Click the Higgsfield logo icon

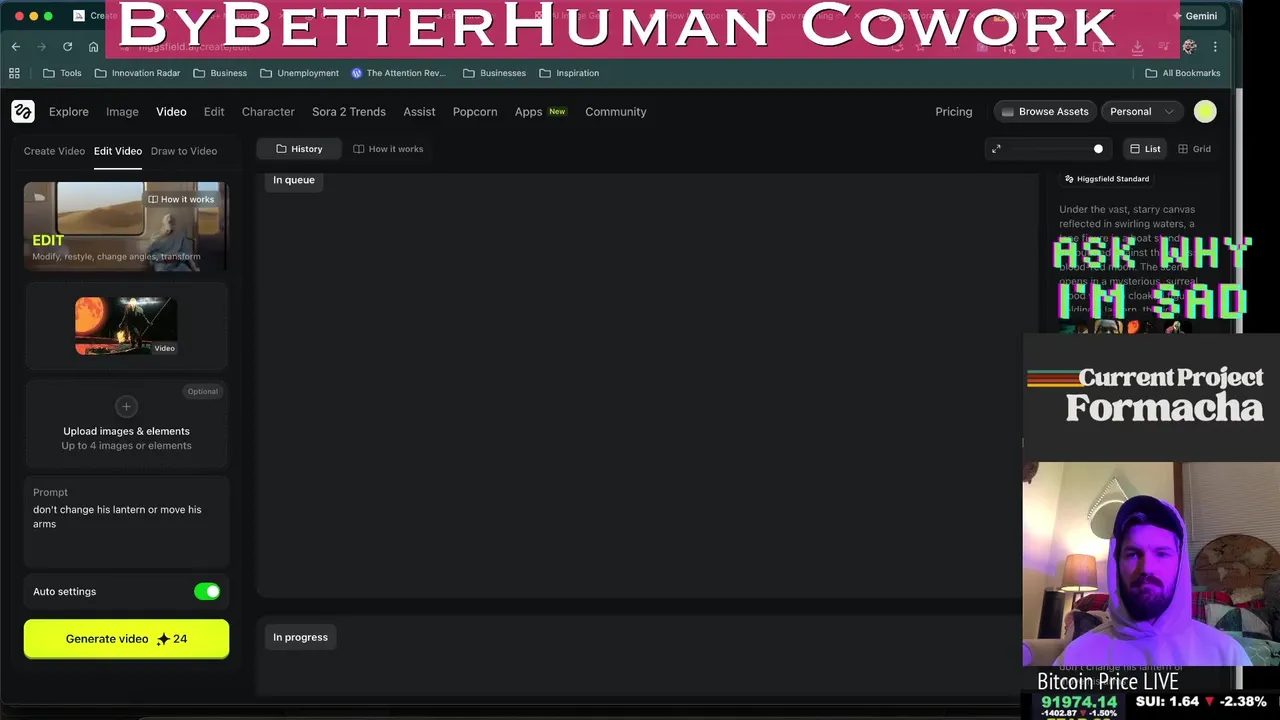[22, 112]
